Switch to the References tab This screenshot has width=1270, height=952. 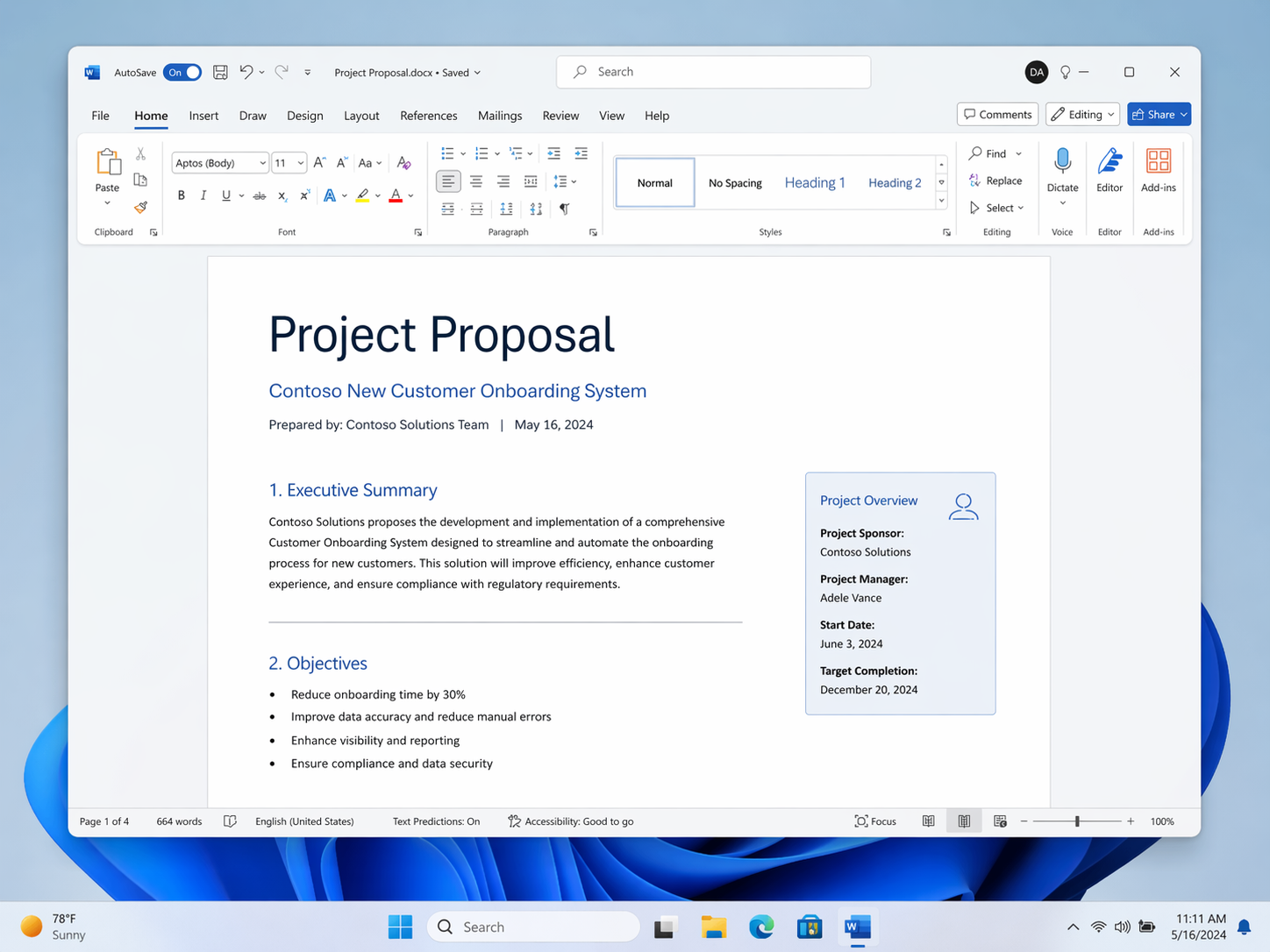[x=428, y=116]
